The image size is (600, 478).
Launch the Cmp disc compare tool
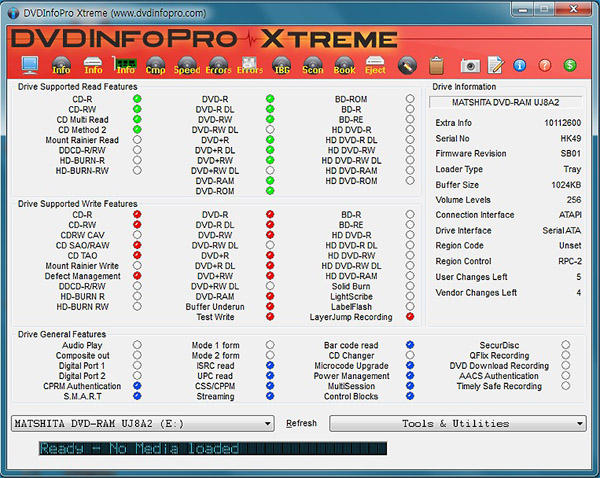pos(155,65)
